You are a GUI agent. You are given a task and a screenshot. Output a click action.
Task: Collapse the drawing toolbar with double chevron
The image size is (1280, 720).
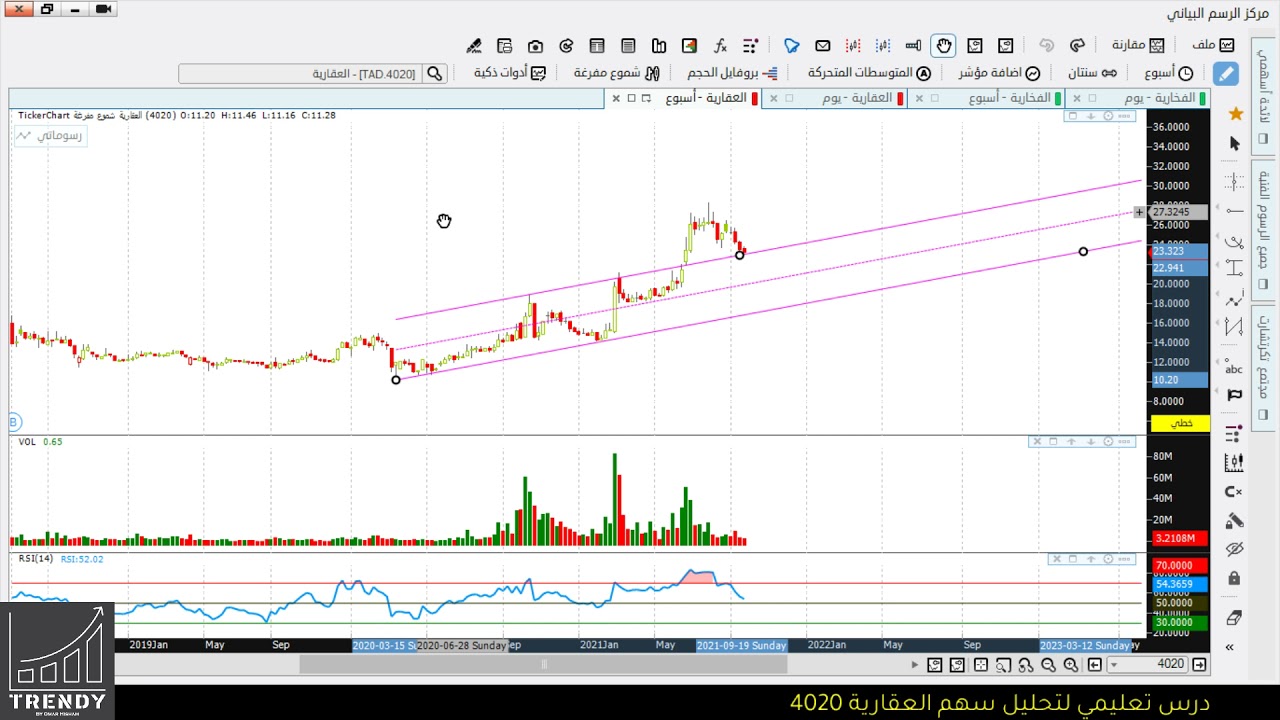click(1229, 647)
